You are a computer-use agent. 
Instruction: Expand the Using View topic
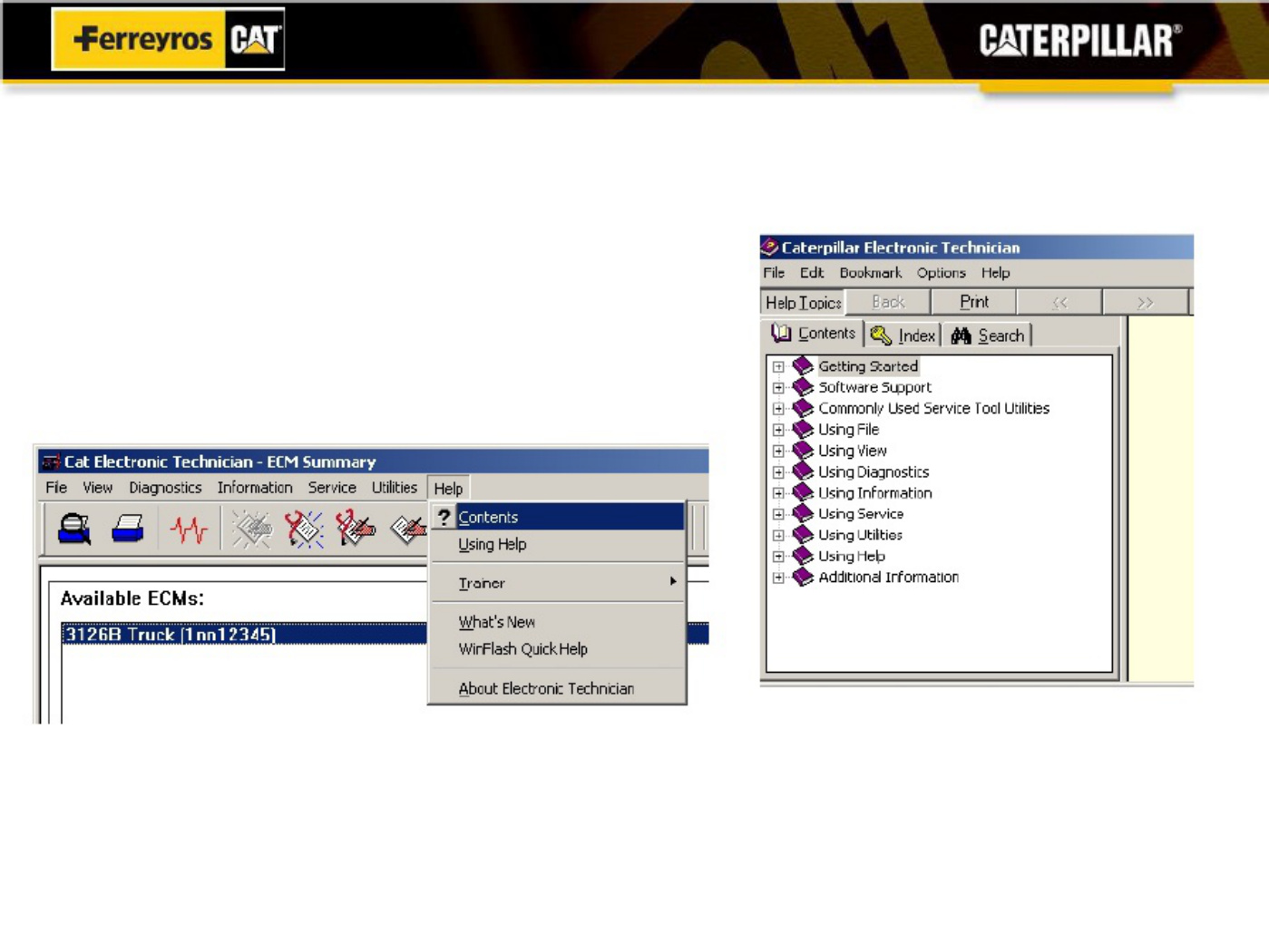[778, 452]
